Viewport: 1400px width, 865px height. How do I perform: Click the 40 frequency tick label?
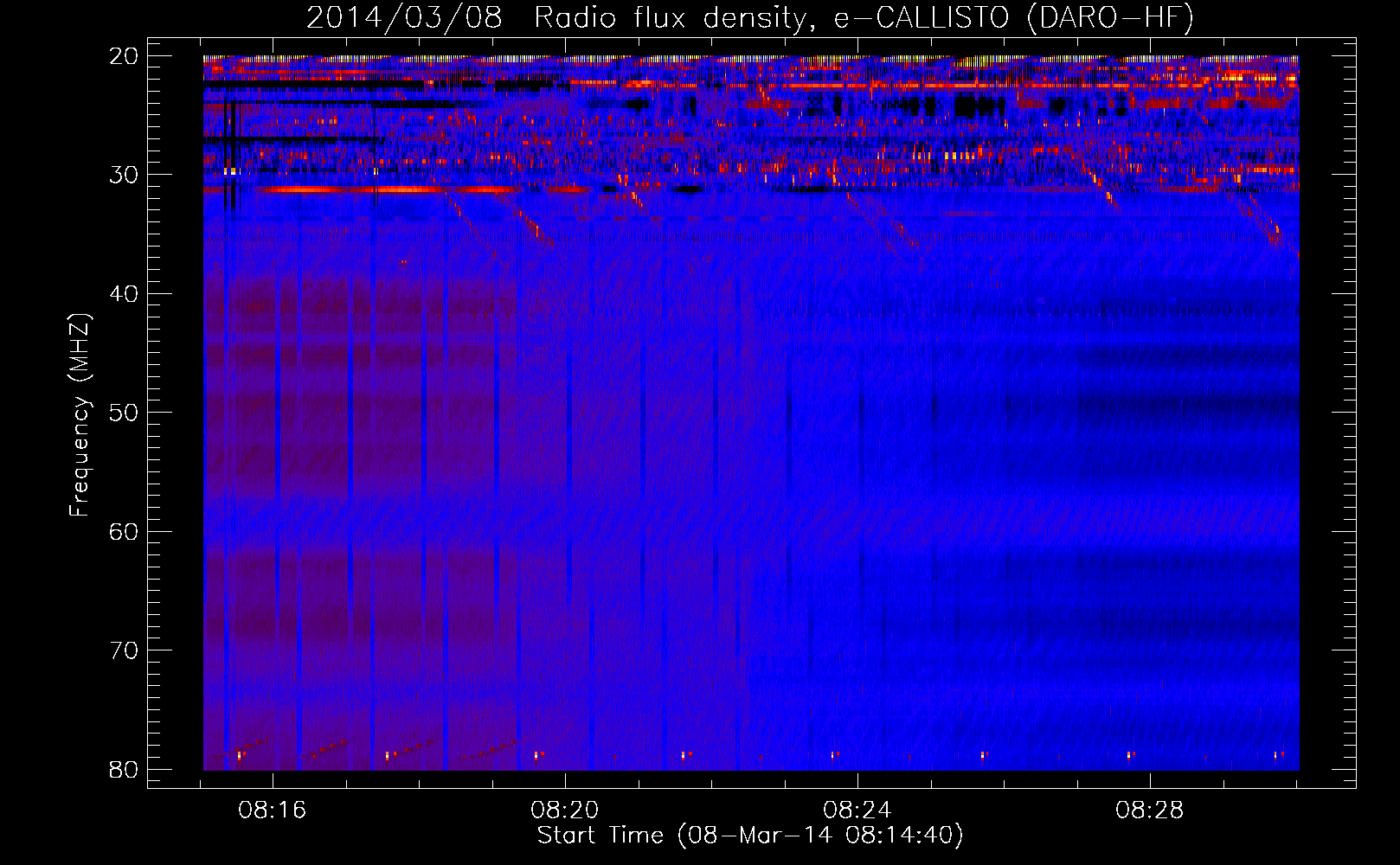[x=123, y=294]
